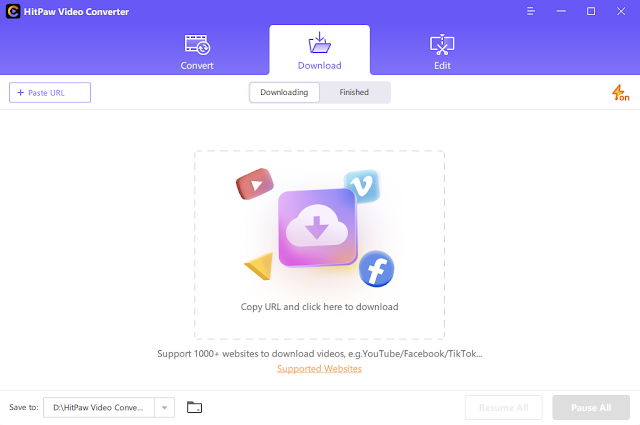Open the output folder icon
This screenshot has height=425, width=640.
(194, 407)
